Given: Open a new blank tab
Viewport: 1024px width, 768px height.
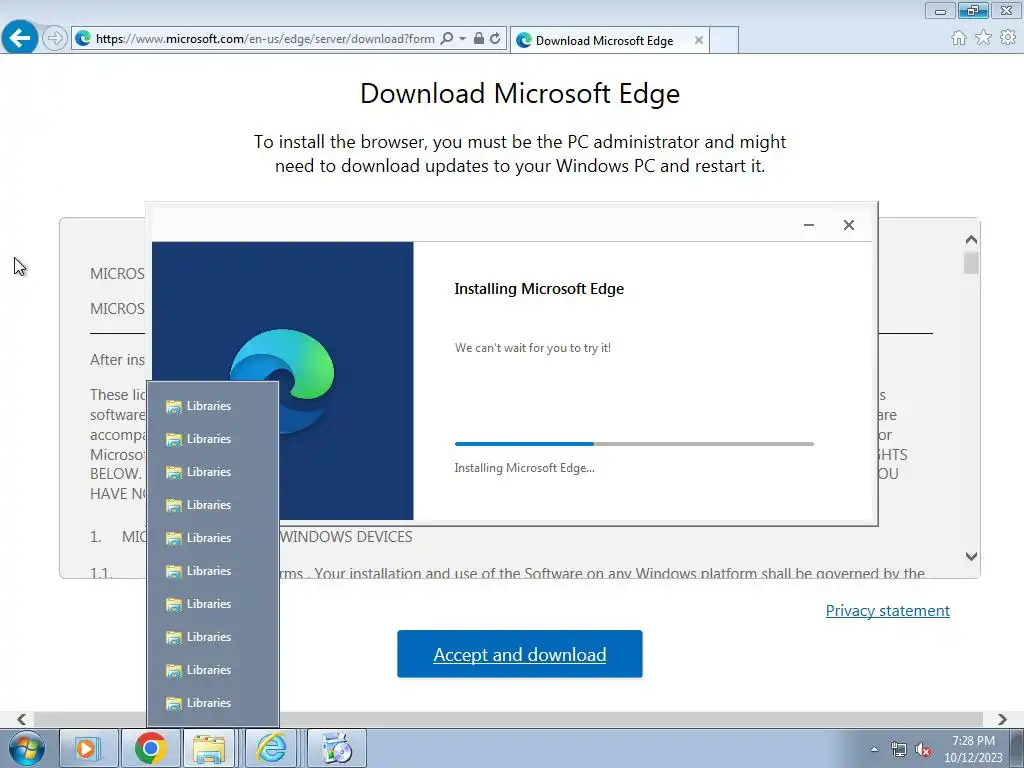Looking at the screenshot, I should coord(724,40).
